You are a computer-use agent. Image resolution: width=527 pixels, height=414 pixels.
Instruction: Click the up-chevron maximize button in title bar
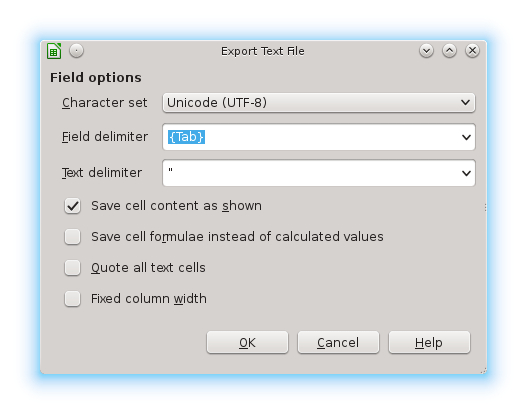point(449,51)
